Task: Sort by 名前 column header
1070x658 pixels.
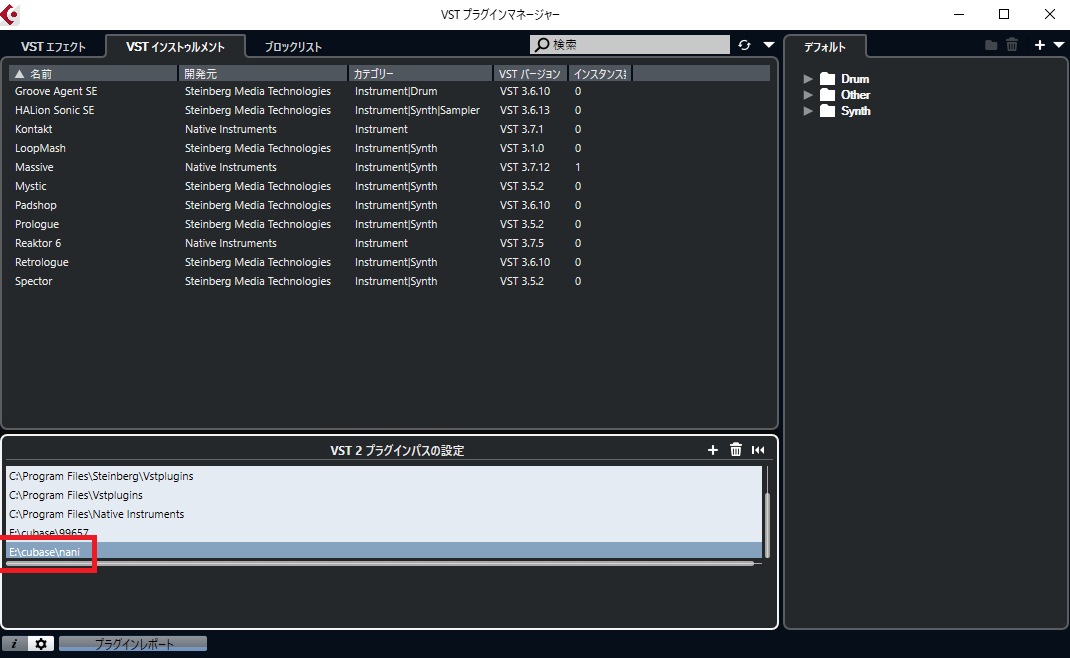Action: click(x=93, y=73)
